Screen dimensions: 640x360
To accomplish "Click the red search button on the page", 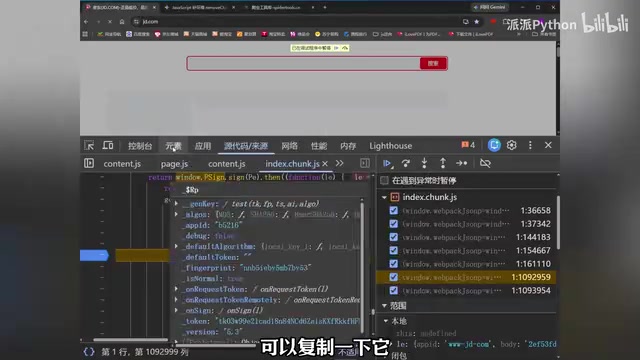I will [x=433, y=63].
